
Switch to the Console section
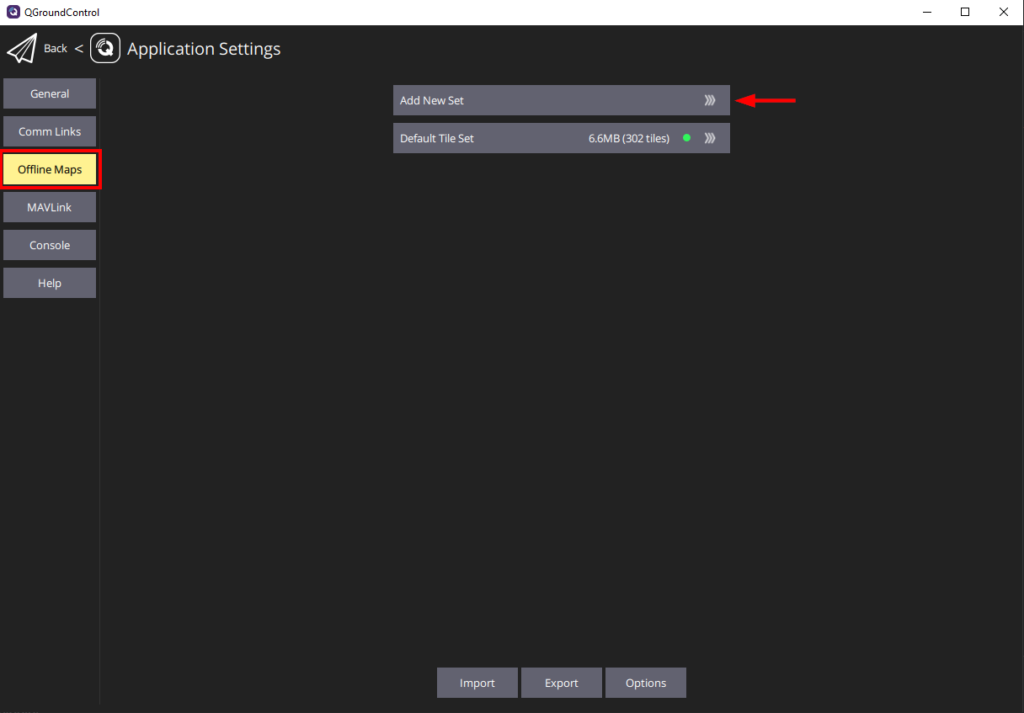pos(49,245)
